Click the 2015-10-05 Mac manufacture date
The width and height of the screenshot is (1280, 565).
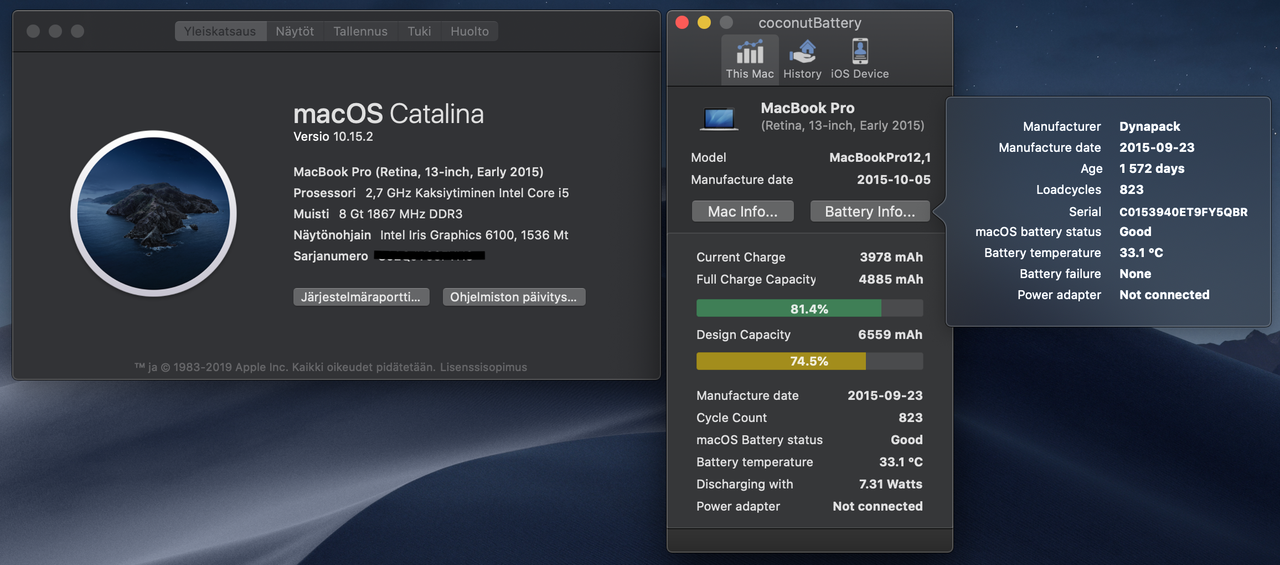[x=894, y=180]
